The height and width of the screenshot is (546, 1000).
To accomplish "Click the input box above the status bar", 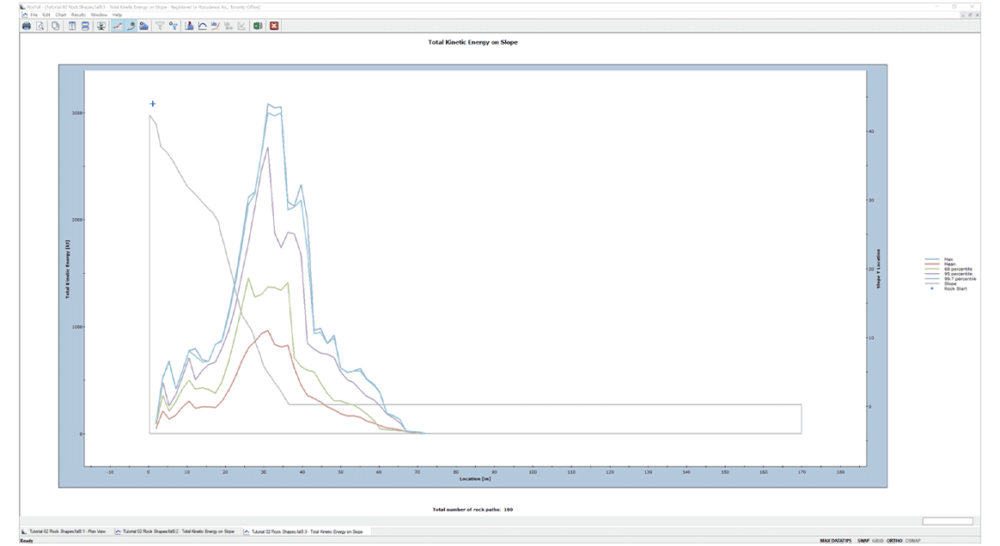I will pos(947,521).
